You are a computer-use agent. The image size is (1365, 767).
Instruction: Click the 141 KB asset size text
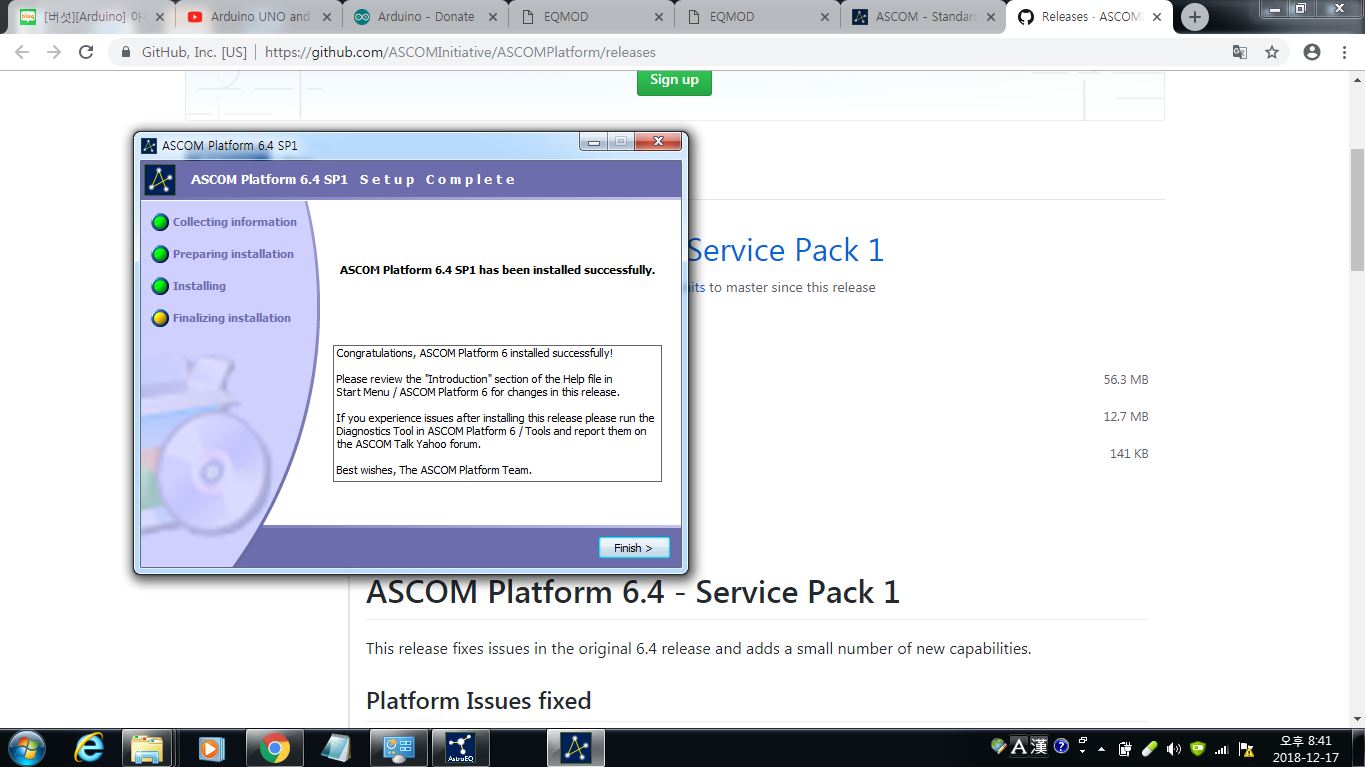1129,454
